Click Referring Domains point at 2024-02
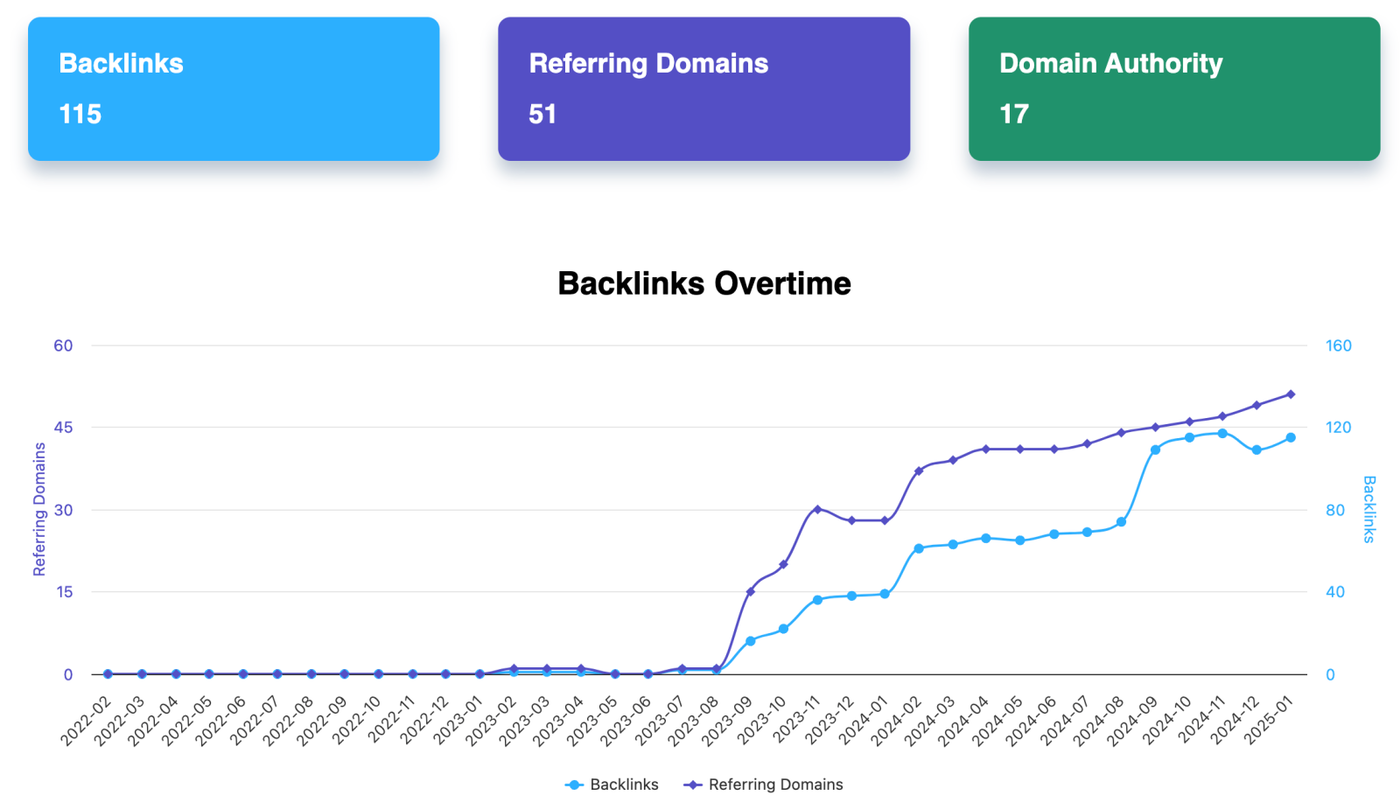This screenshot has height=802, width=1400. (919, 471)
